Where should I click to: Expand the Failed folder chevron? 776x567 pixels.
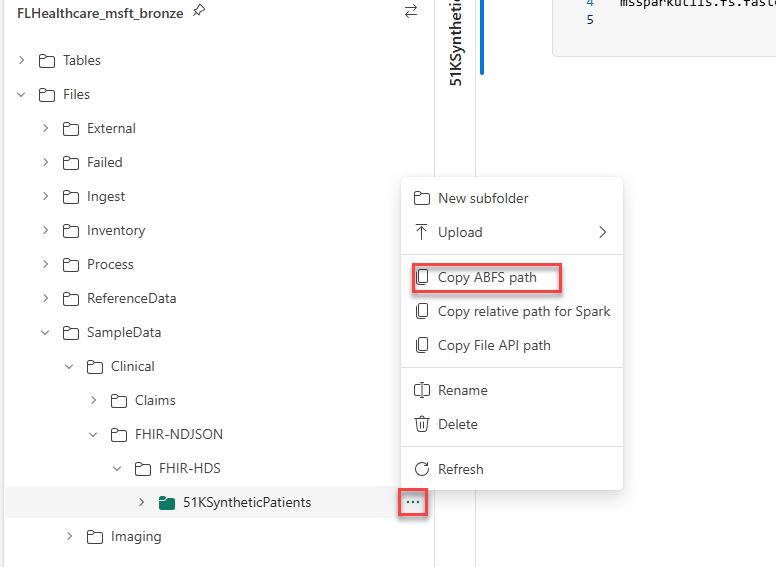pyautogui.click(x=46, y=162)
